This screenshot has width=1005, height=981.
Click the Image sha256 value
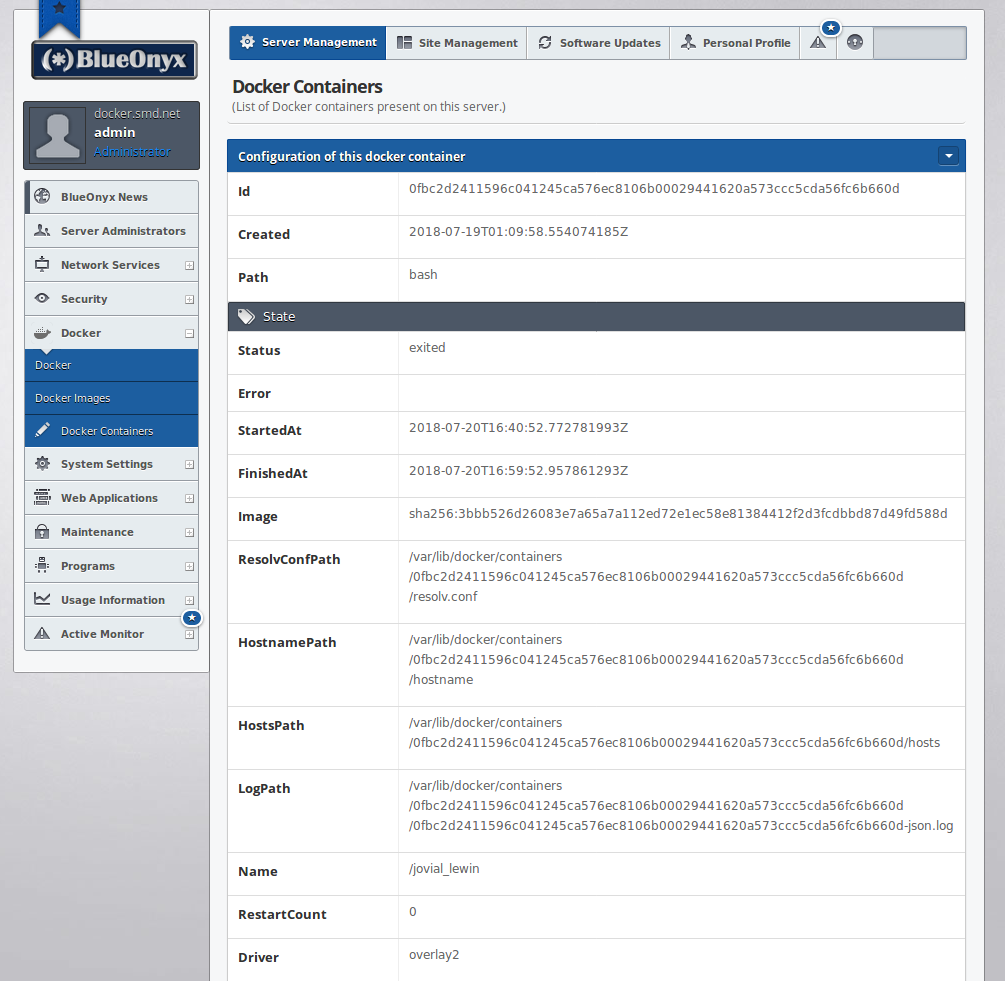[x=678, y=513]
